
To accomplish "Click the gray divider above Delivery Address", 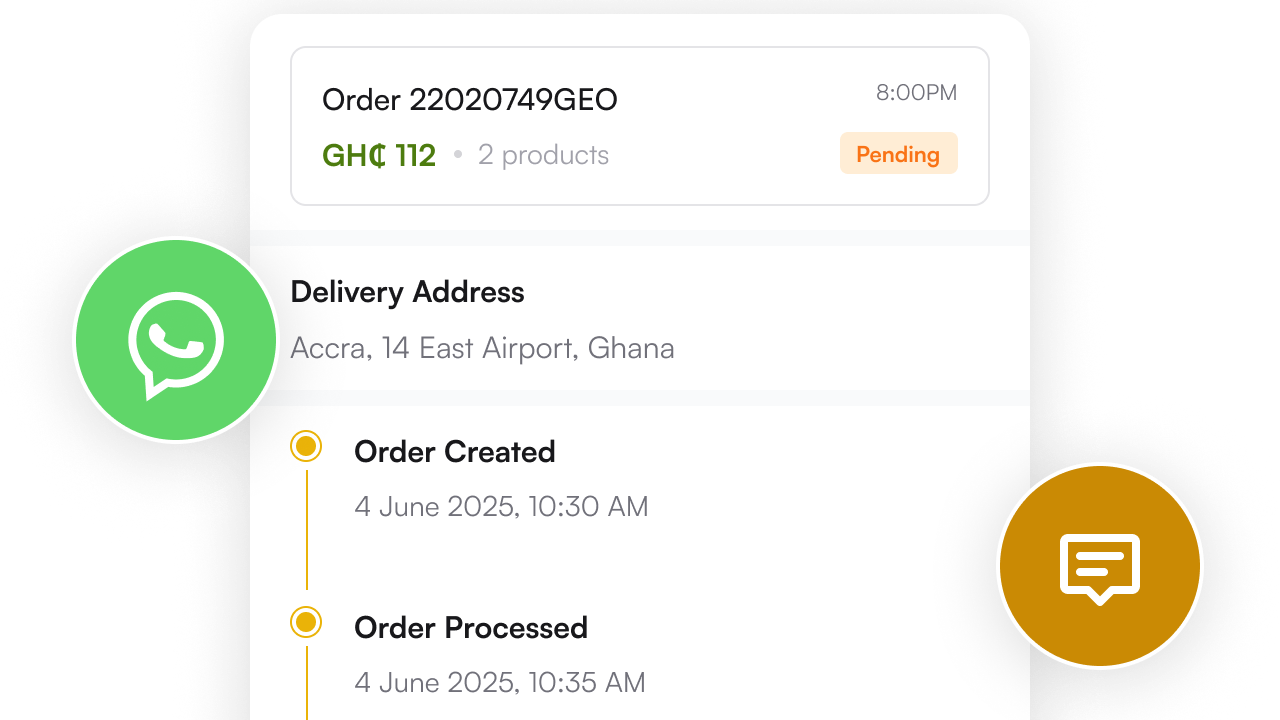I will click(640, 238).
